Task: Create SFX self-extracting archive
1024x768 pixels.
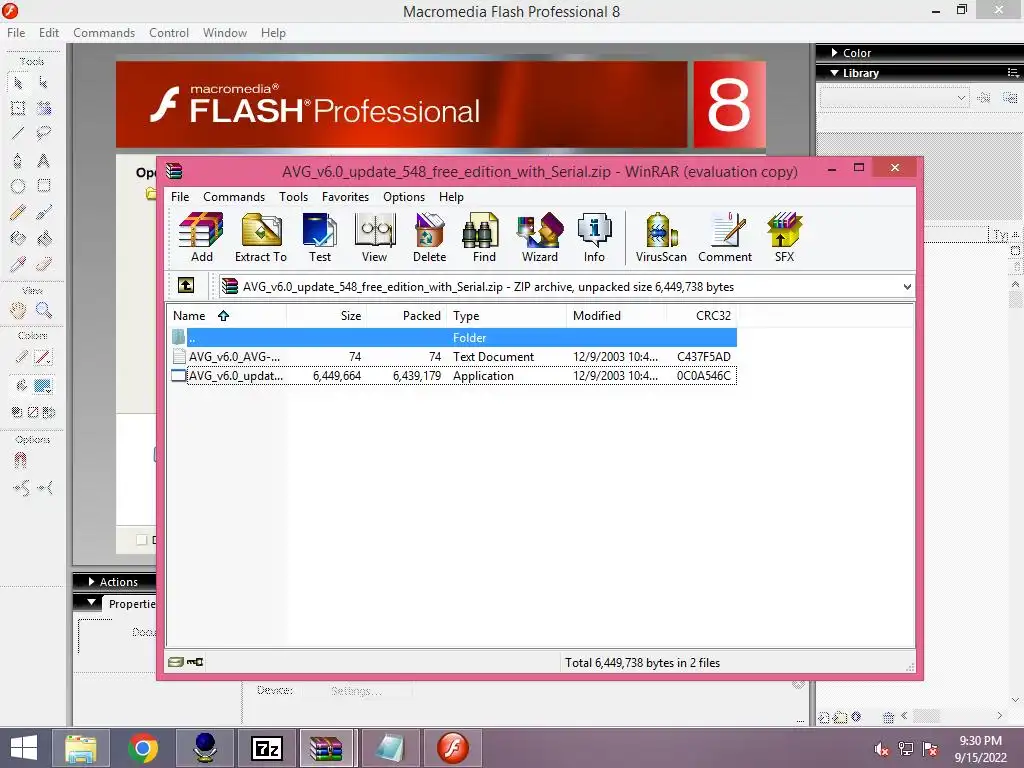Action: (x=784, y=238)
